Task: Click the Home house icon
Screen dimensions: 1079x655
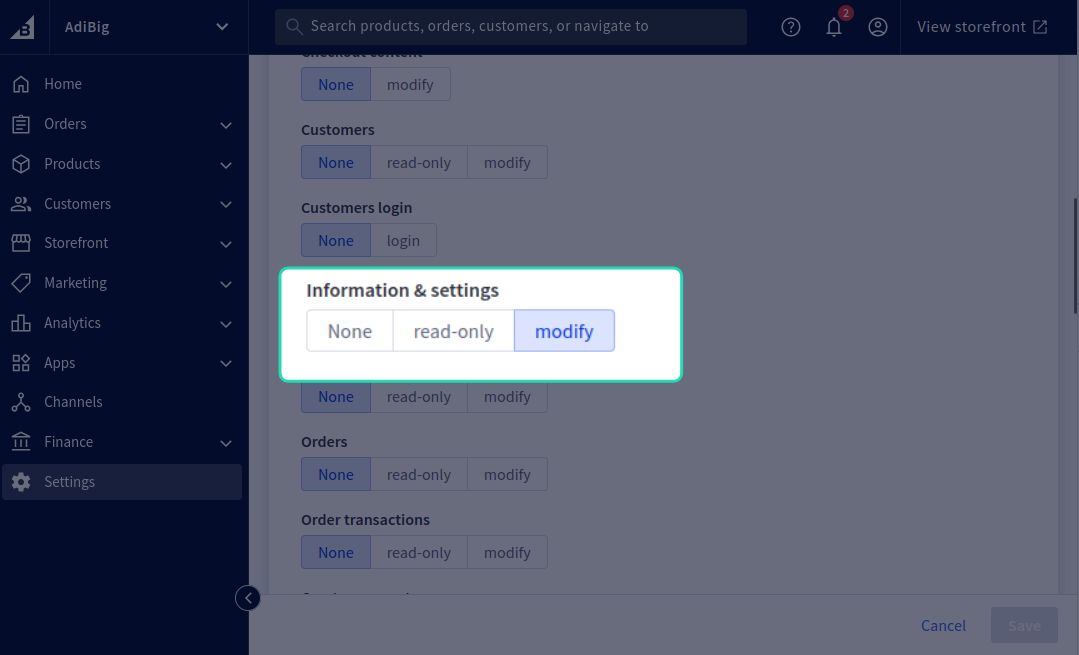Action: (21, 84)
